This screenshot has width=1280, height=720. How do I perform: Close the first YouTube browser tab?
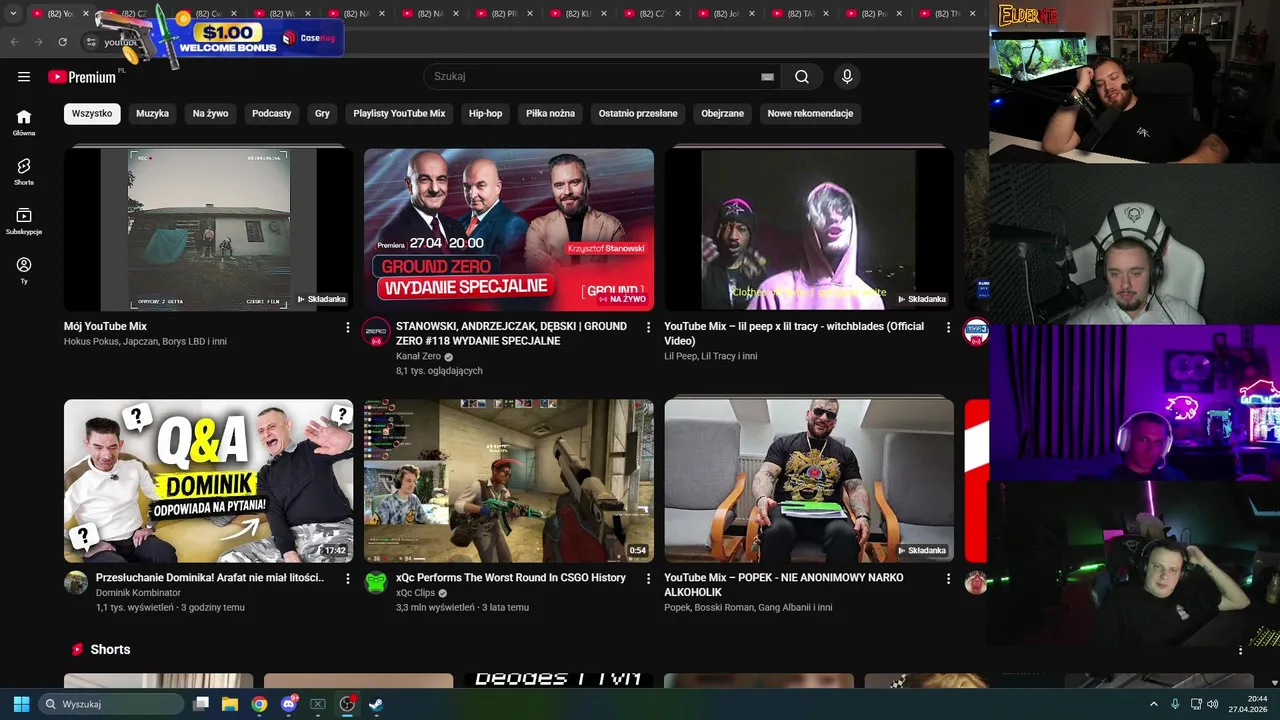86,14
